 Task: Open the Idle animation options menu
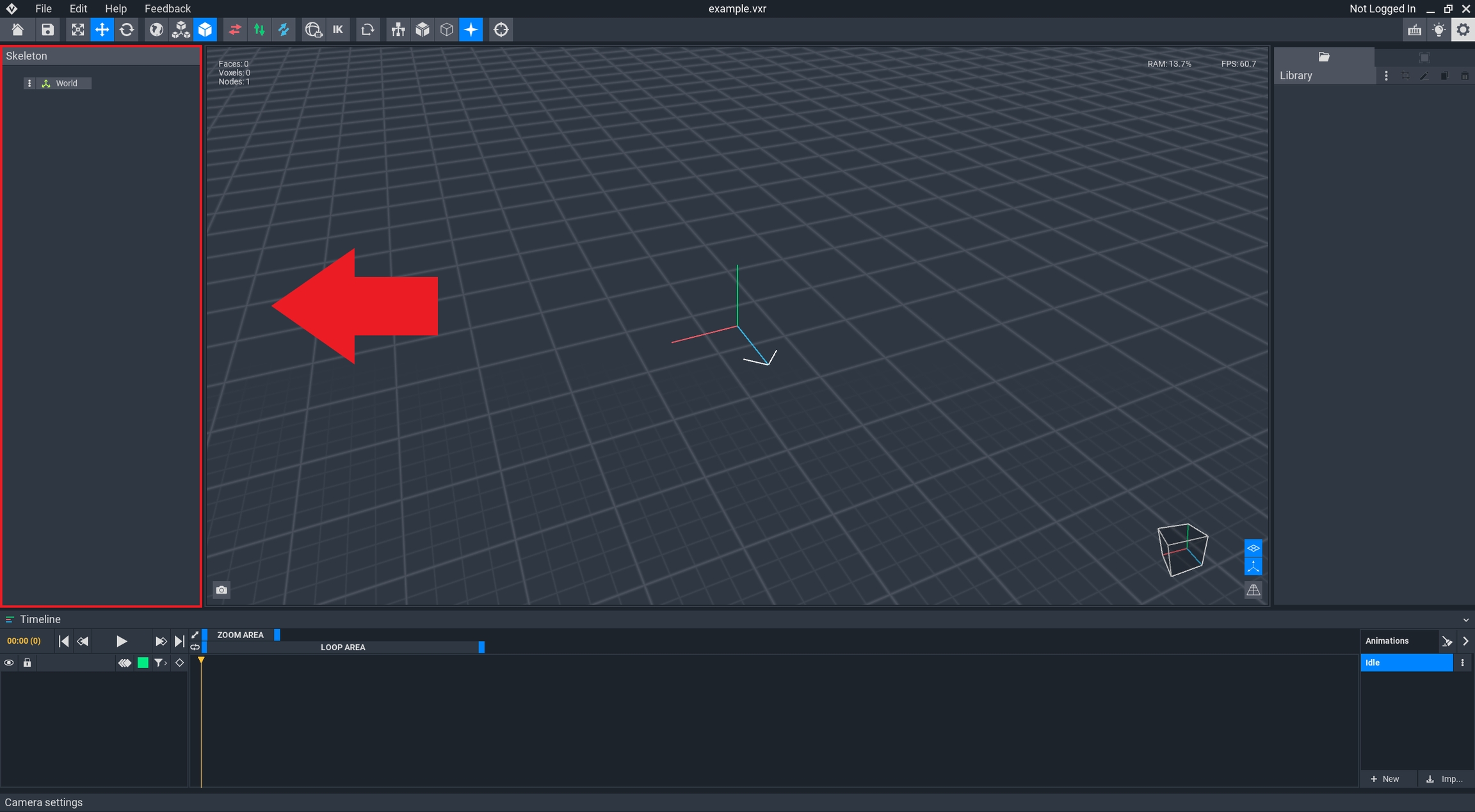tap(1462, 663)
